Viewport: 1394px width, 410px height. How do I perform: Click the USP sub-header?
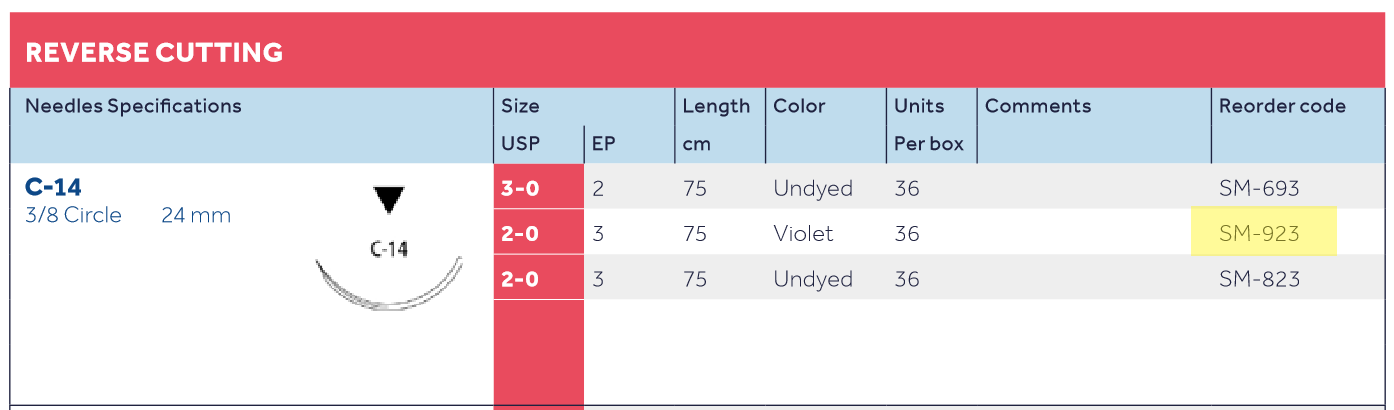coord(520,144)
